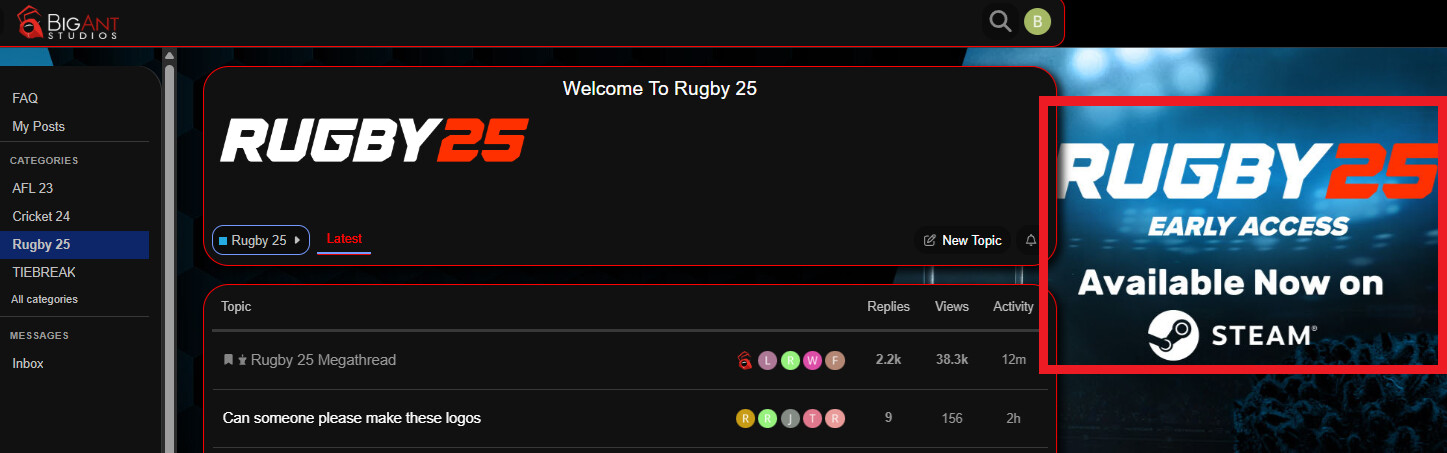Screen dimensions: 1447x453
Task: Open the search magnifier icon
Action: tap(999, 21)
